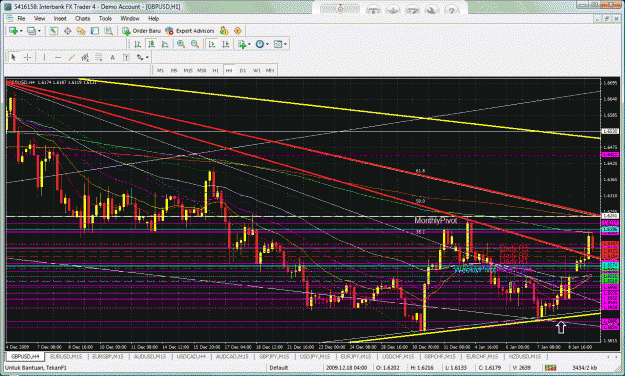Open the Navigator panel
Image resolution: width=625 pixels, height=376 pixels.
pyautogui.click(x=81, y=31)
